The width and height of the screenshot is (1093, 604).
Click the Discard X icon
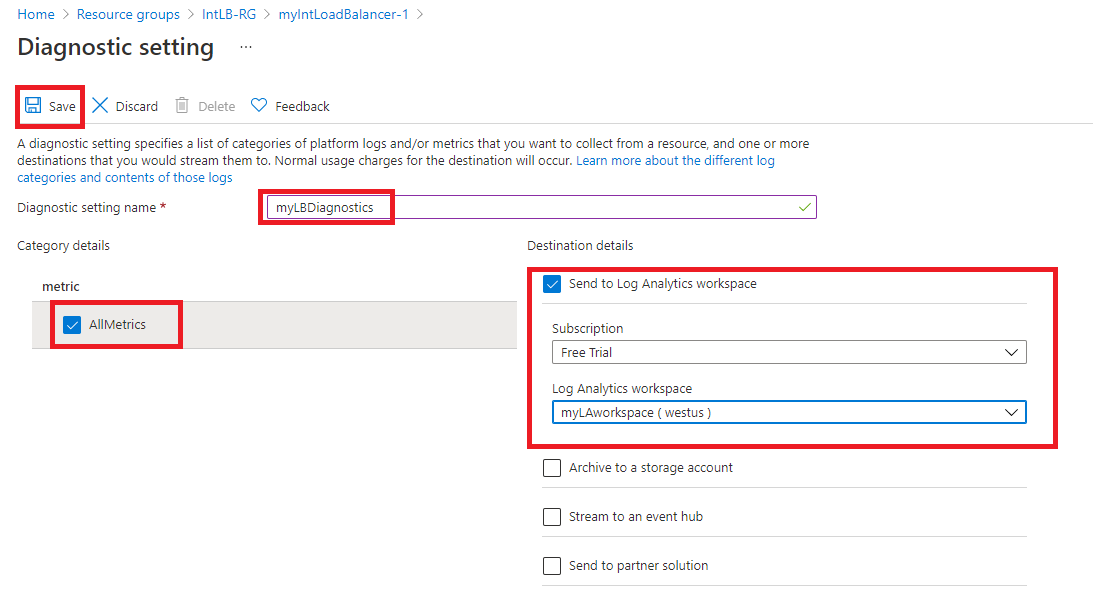tap(100, 105)
